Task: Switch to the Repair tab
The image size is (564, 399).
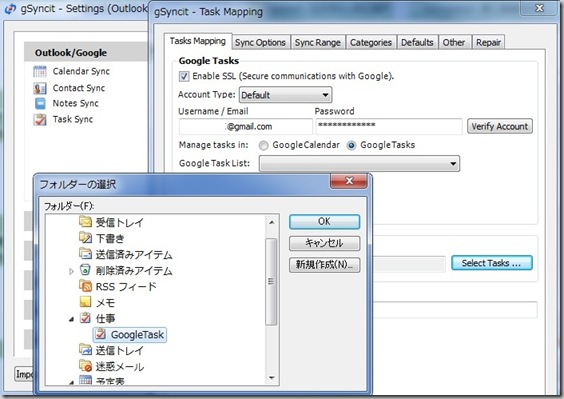Action: (488, 42)
